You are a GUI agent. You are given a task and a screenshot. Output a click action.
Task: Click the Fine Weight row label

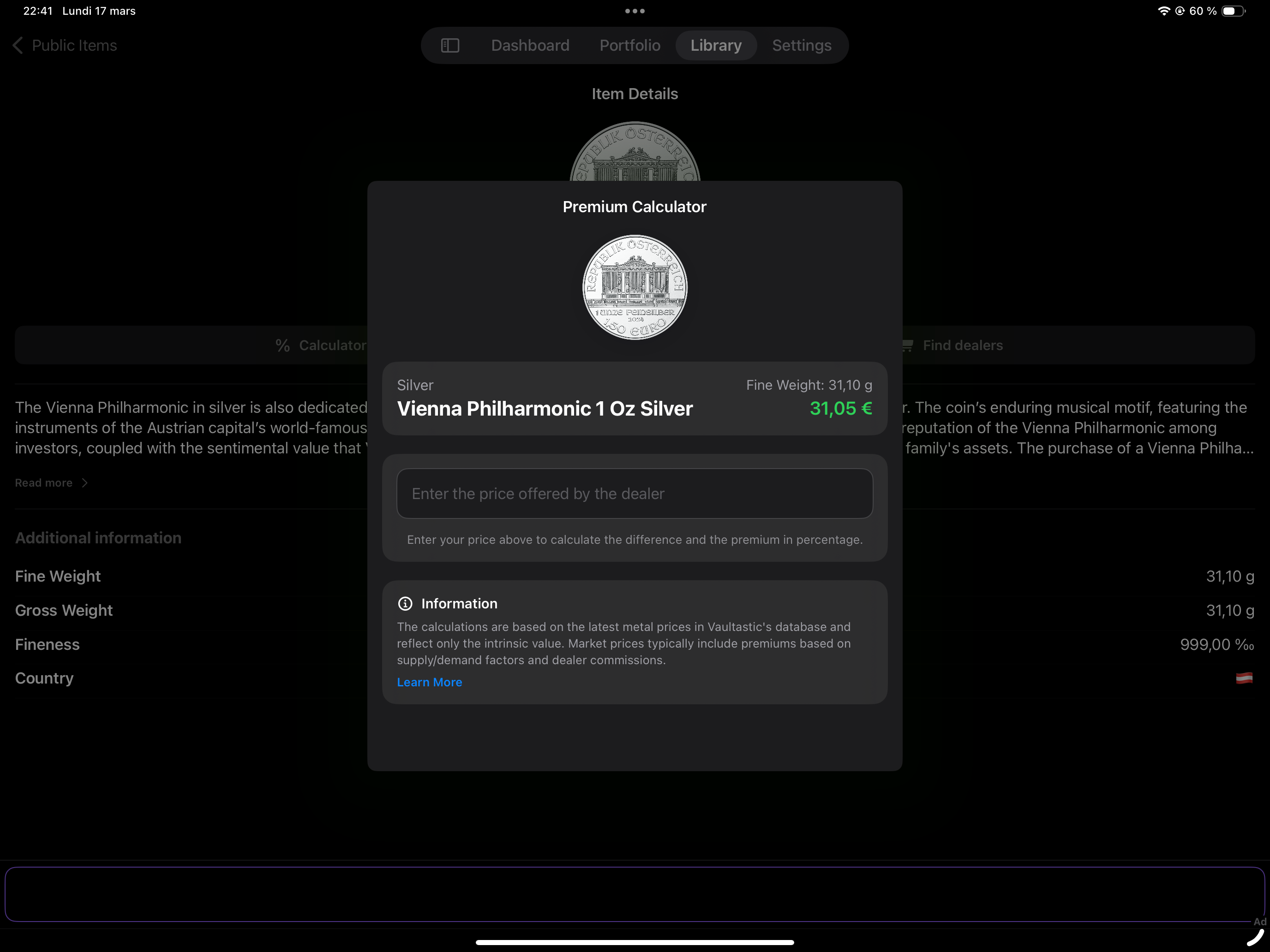(58, 576)
